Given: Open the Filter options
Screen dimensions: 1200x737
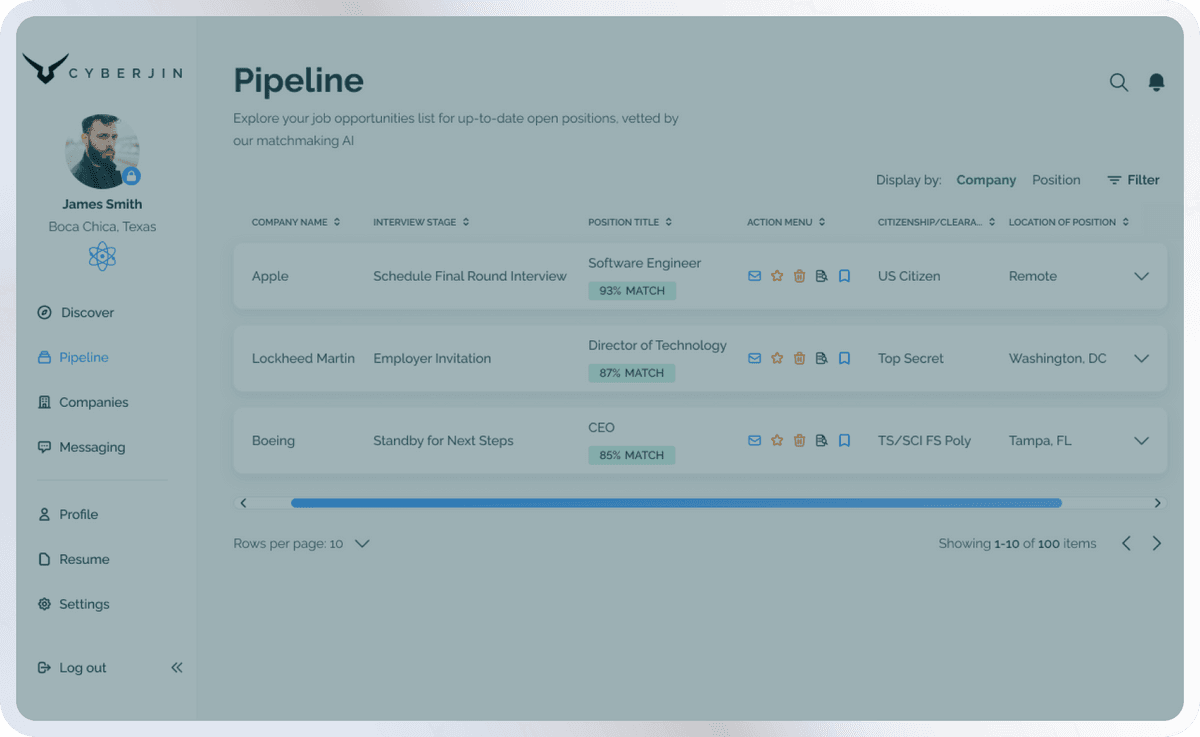Looking at the screenshot, I should point(1133,180).
